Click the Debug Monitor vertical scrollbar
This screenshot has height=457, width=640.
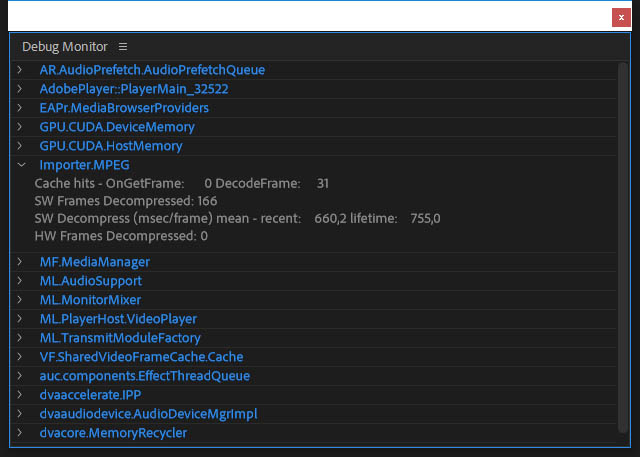(622, 247)
